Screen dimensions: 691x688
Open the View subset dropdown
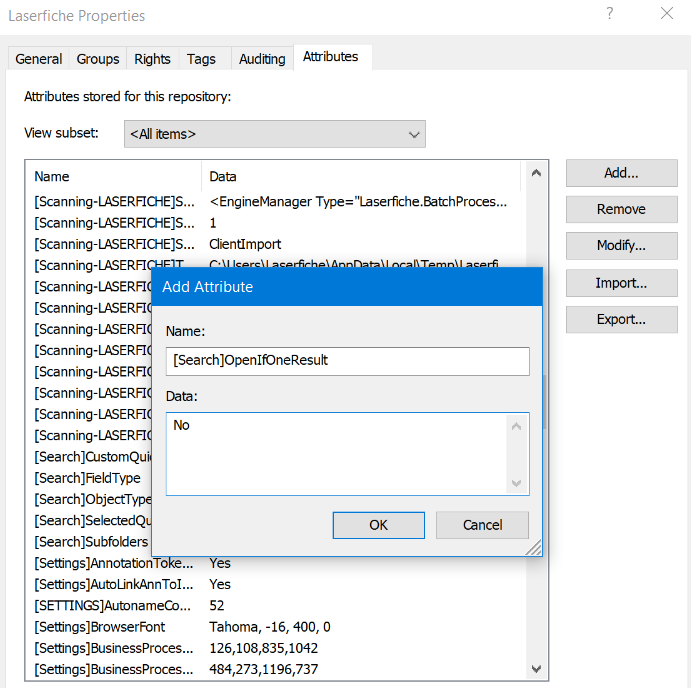pos(275,134)
